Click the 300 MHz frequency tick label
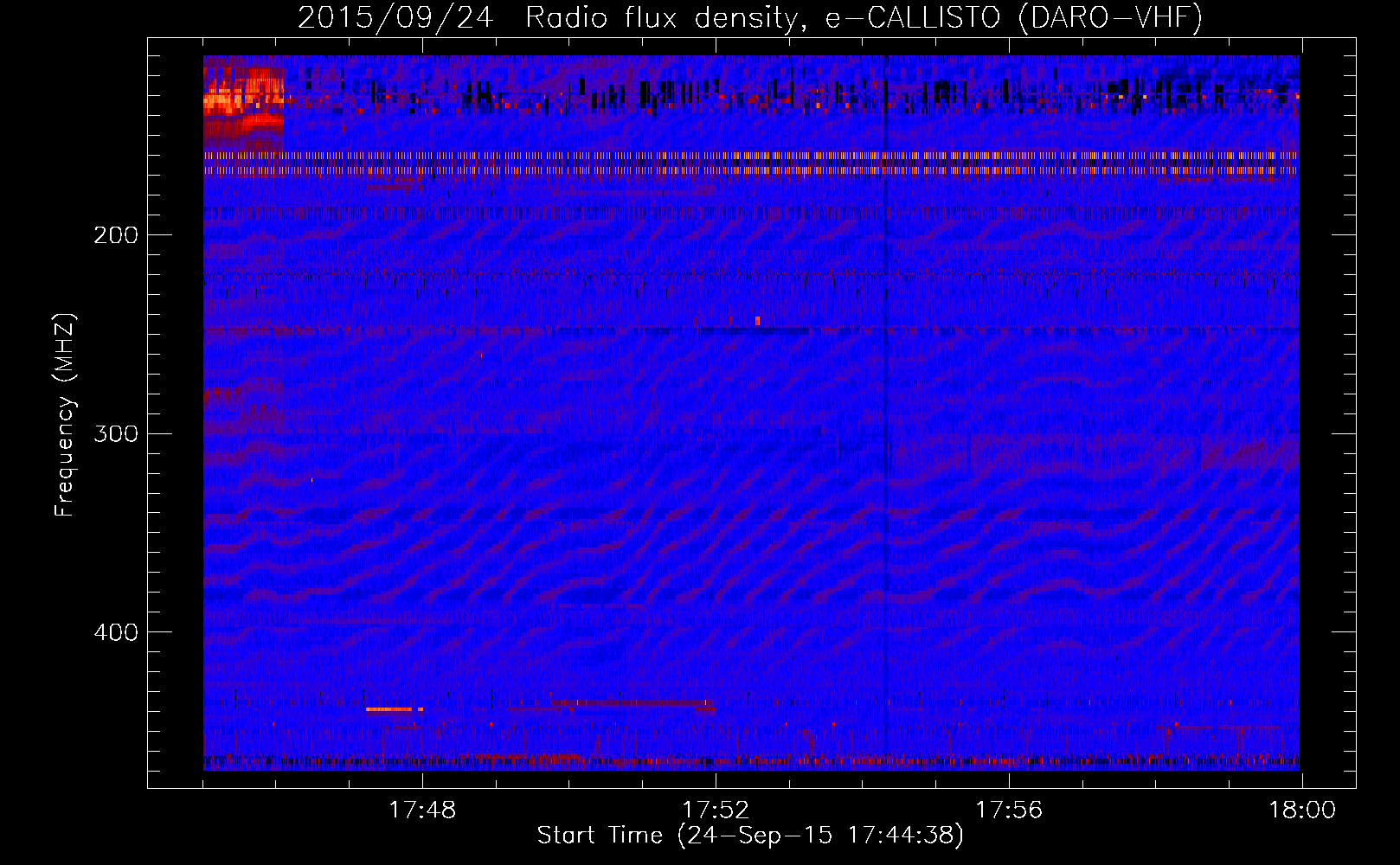The width and height of the screenshot is (1400, 865). pyautogui.click(x=116, y=433)
